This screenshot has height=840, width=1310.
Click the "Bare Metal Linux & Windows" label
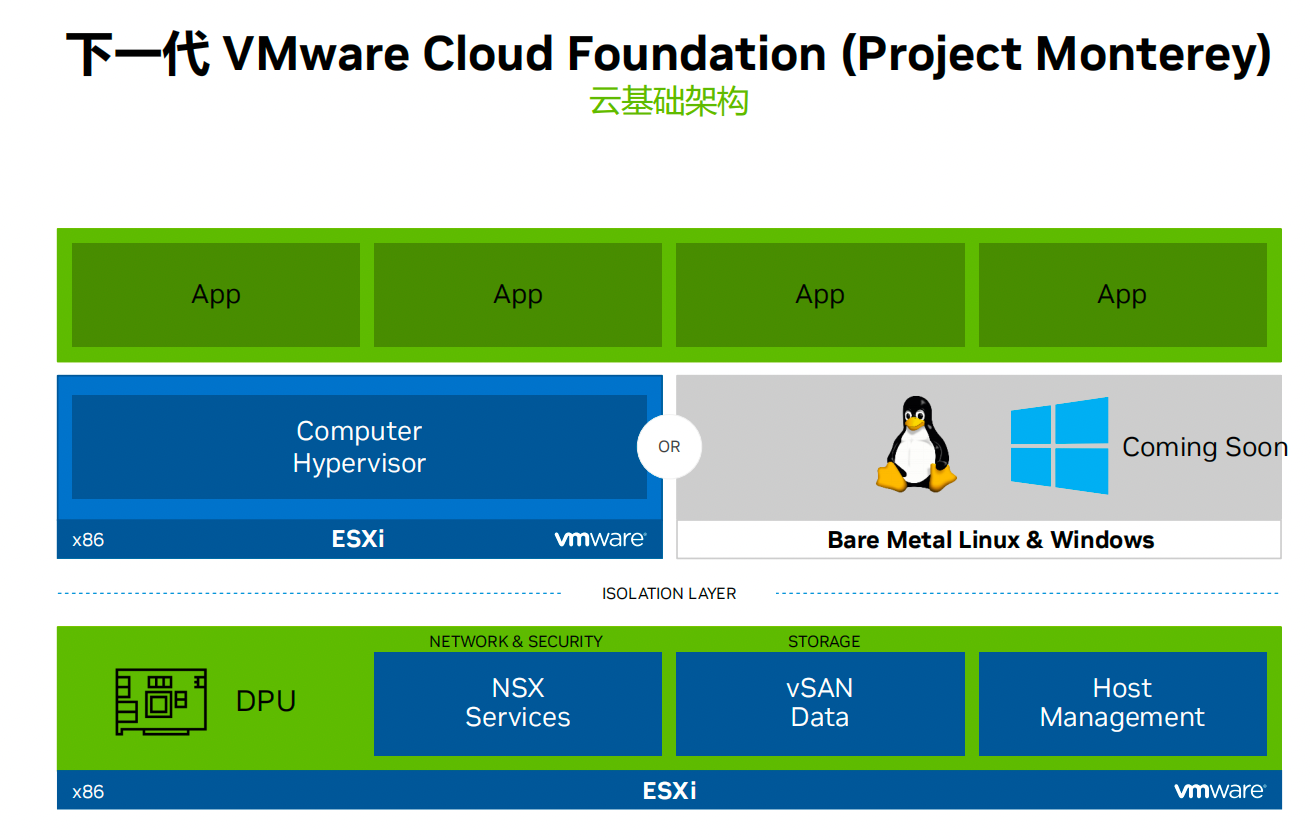[x=991, y=540]
